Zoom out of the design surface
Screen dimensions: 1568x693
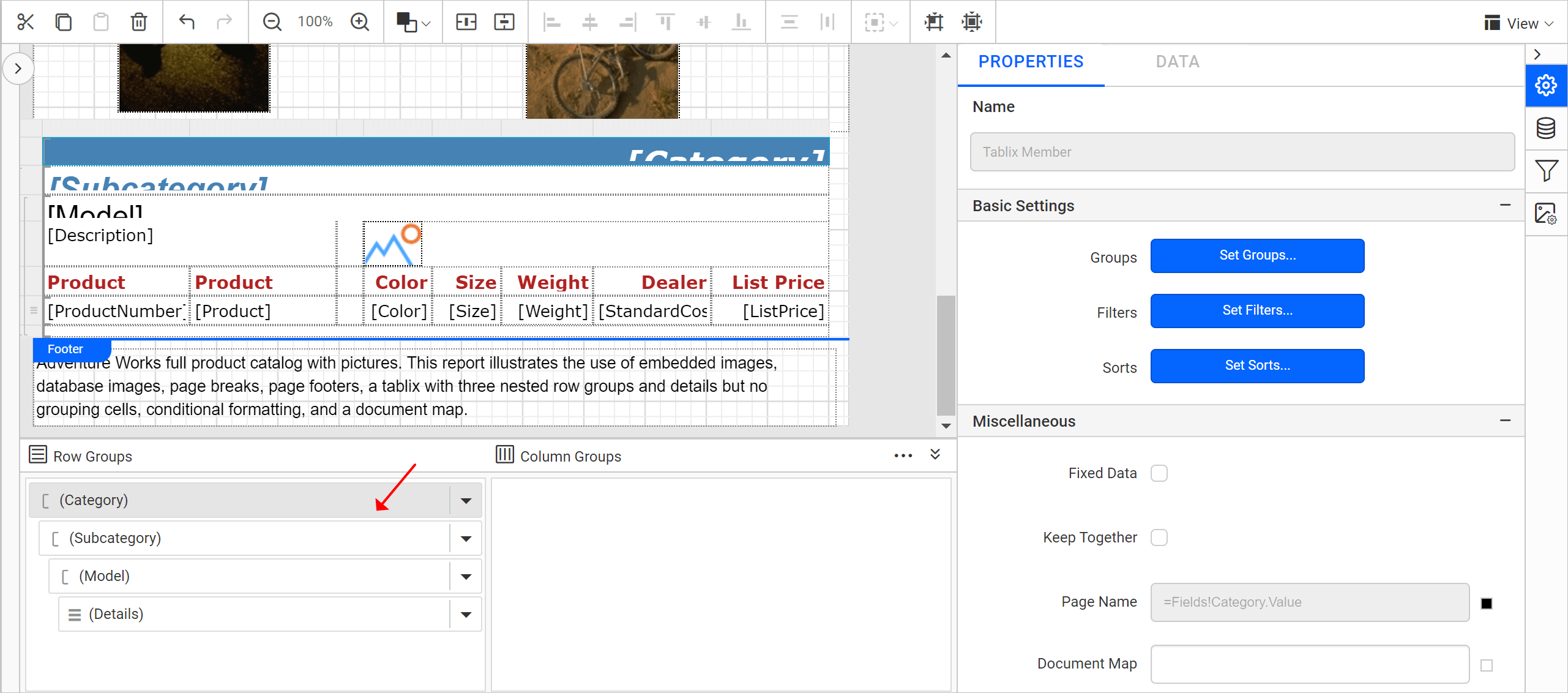click(x=272, y=22)
